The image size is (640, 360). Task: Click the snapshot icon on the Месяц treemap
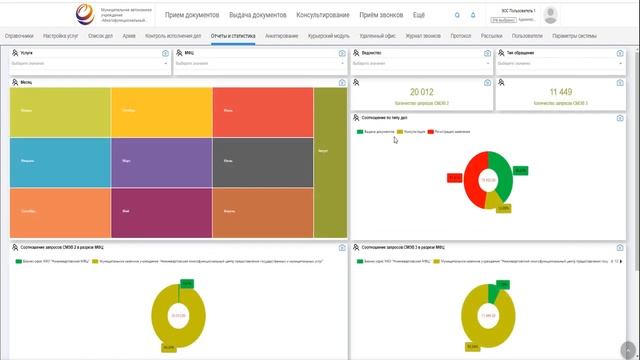(342, 83)
